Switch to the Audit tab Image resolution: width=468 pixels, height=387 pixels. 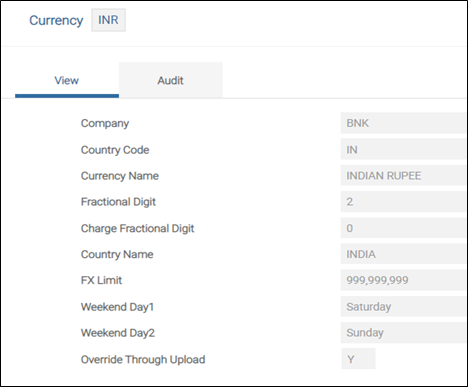pos(171,80)
